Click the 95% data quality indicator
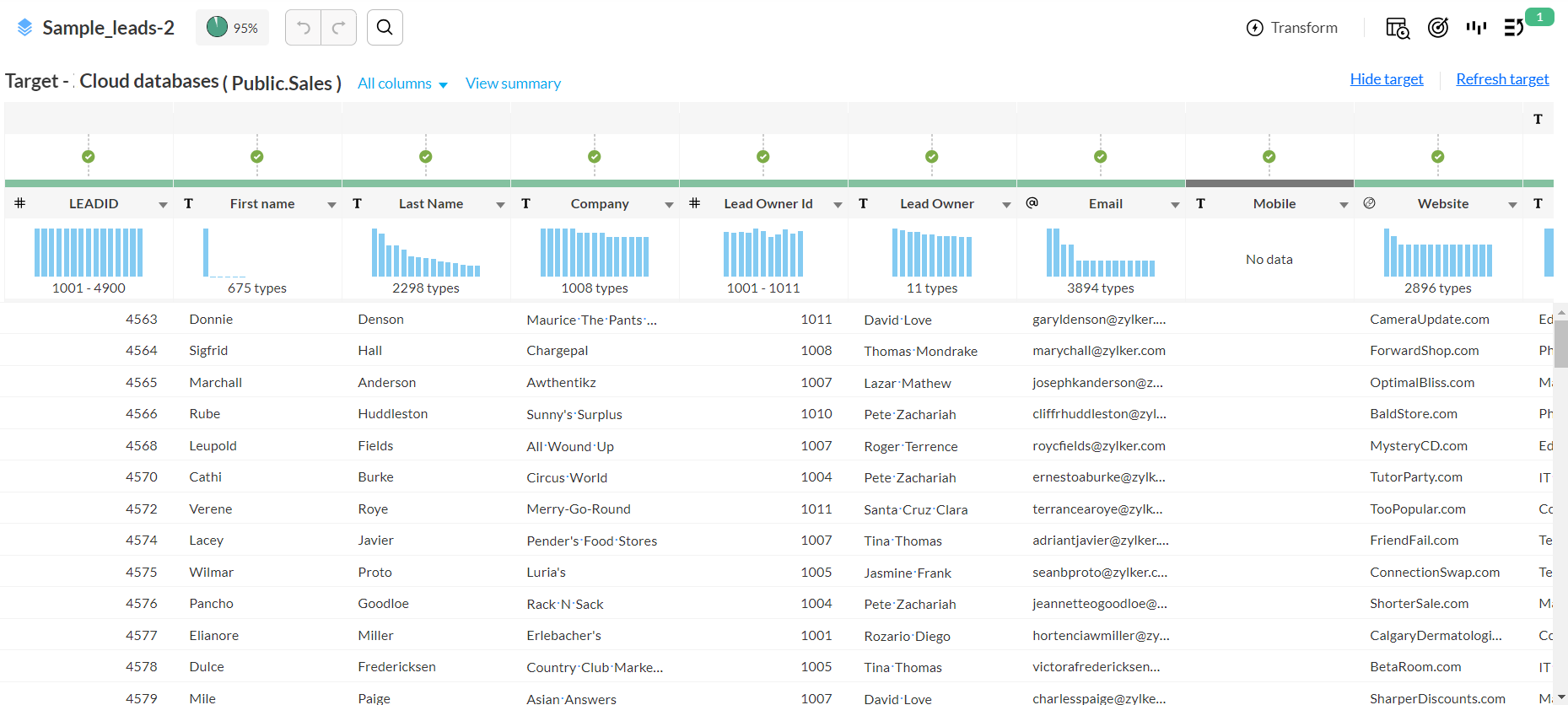1568x705 pixels. 233,28
